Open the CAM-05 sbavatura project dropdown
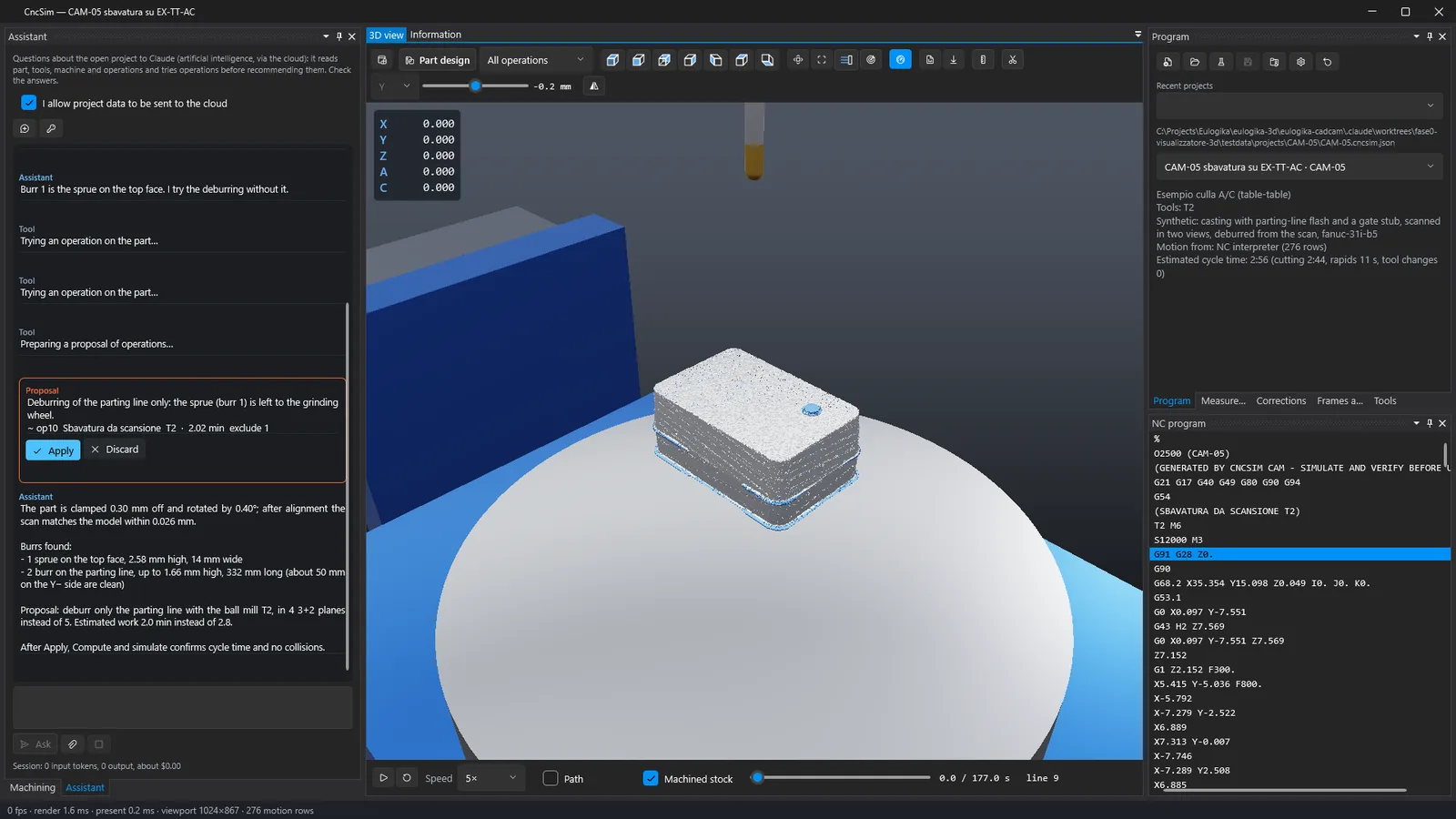Screen dimensions: 1456x819 coord(1299,167)
